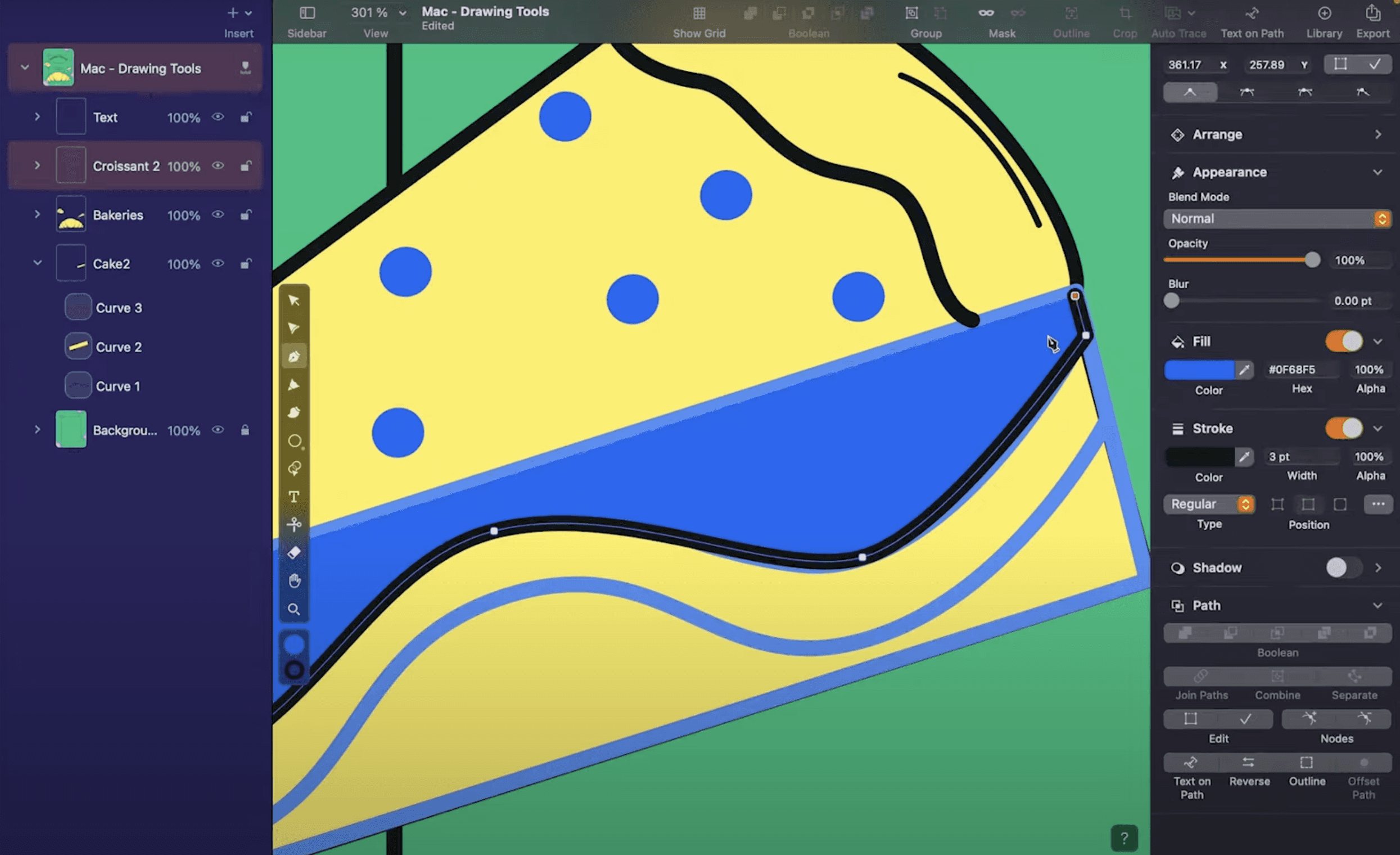Viewport: 1400px width, 855px height.
Task: Collapse the Appearance section
Action: point(1378,172)
